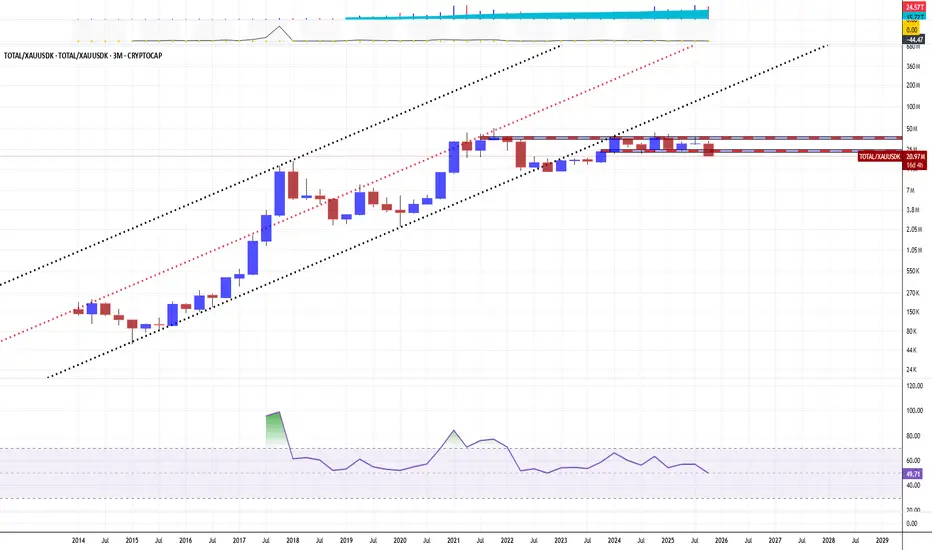Click the 2014 label on time axis
Image resolution: width=932 pixels, height=550 pixels.
(x=78, y=541)
